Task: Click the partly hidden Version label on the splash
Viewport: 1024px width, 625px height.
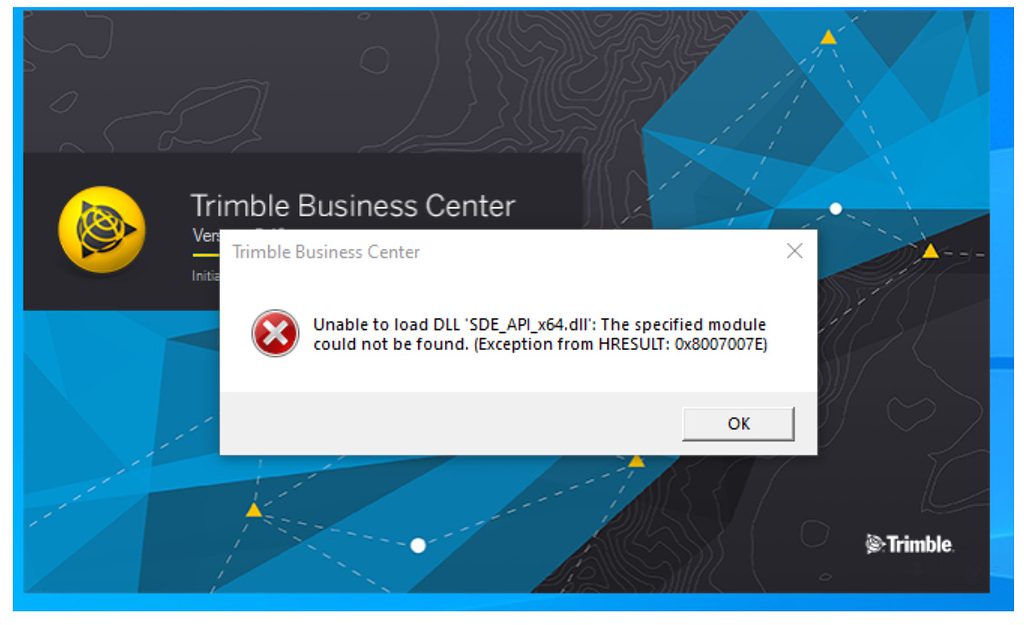Action: point(206,236)
